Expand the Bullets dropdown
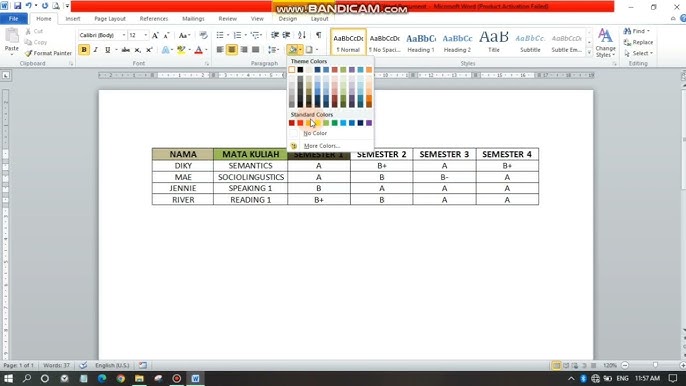686x386 pixels. click(x=228, y=35)
